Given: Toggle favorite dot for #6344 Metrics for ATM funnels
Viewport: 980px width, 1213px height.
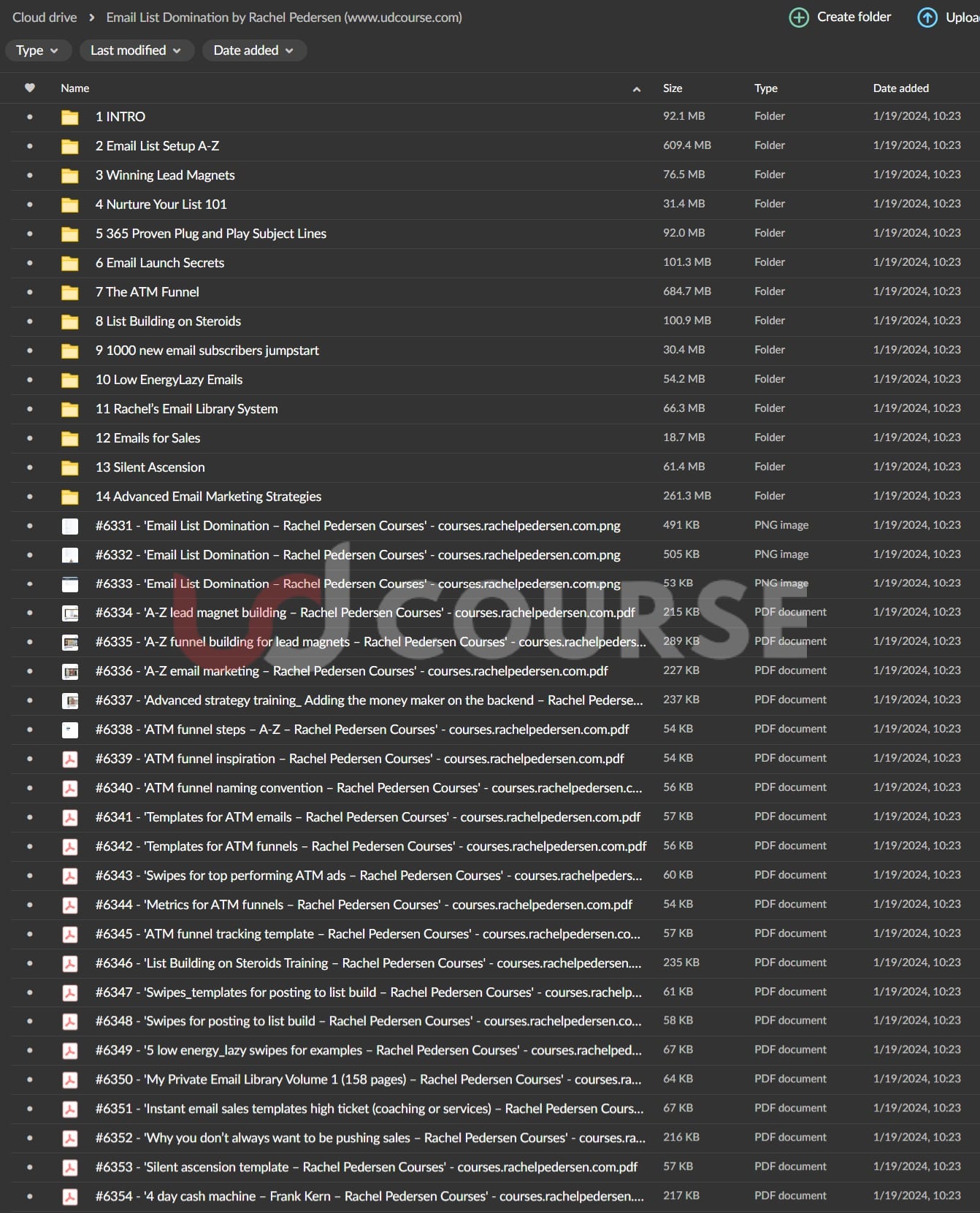Looking at the screenshot, I should click(x=30, y=905).
